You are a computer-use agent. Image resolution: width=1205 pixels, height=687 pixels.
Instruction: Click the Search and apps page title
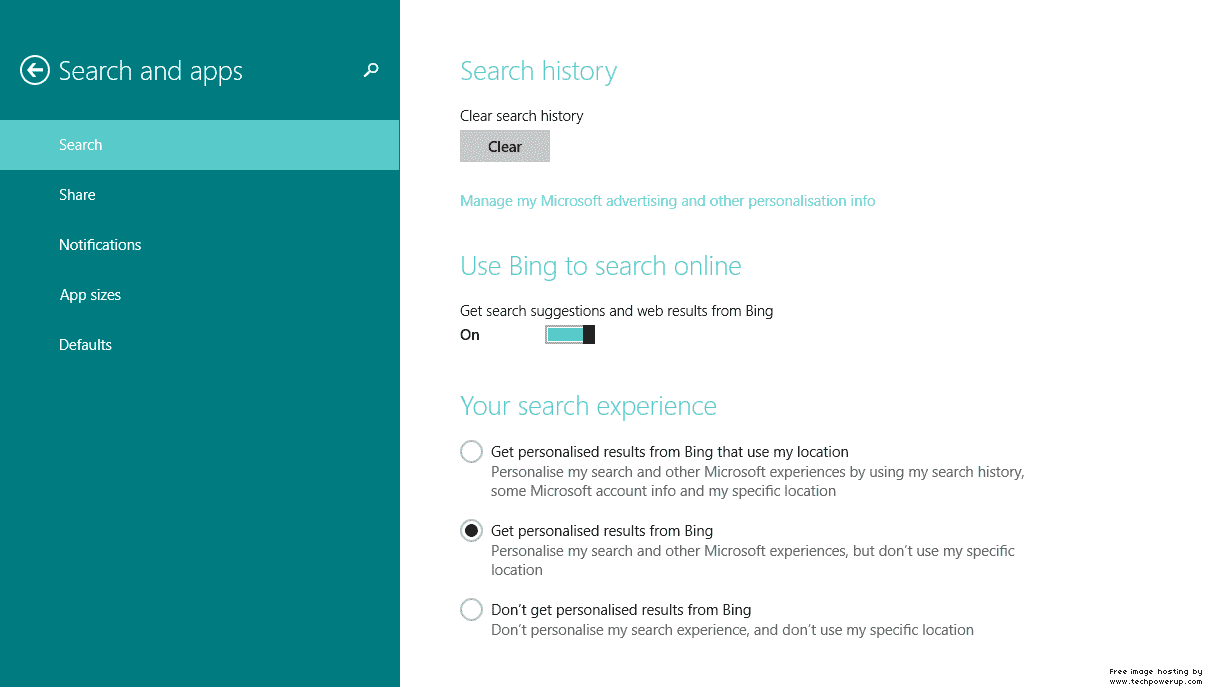[x=151, y=71]
